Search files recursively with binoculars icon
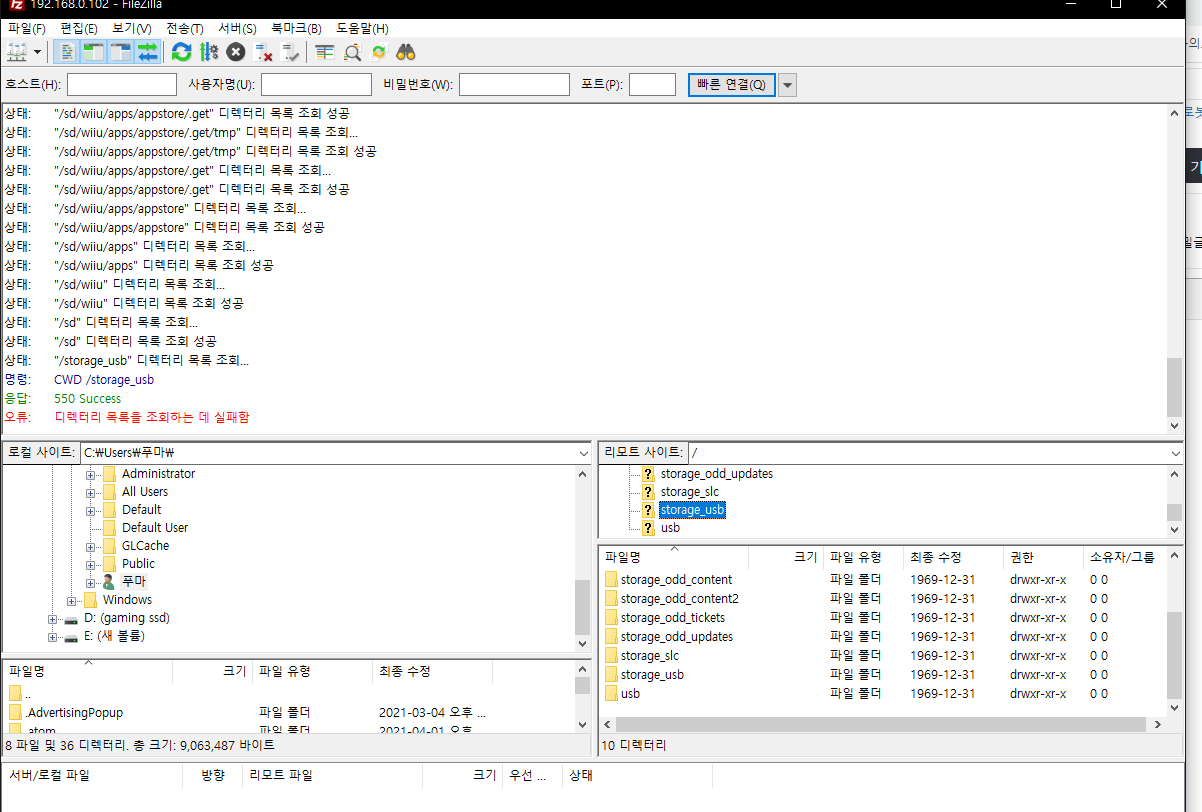This screenshot has width=1202, height=812. pos(406,52)
